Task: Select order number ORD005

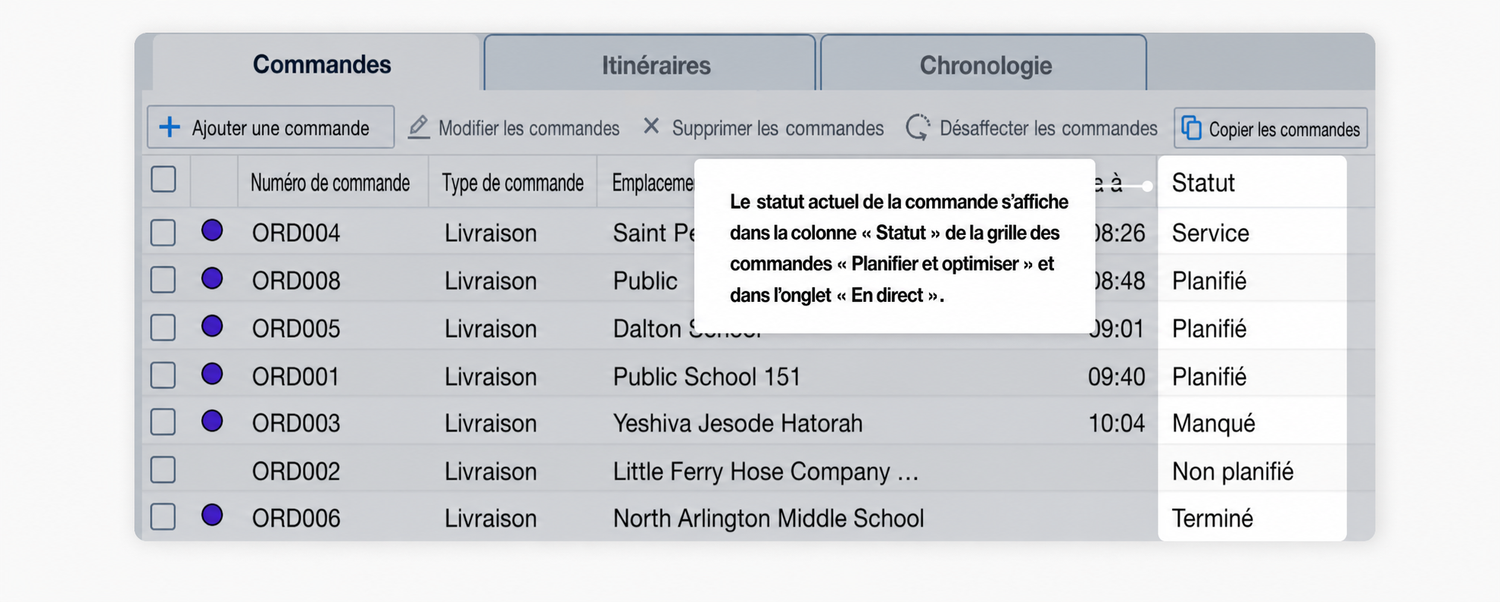Action: click(296, 328)
